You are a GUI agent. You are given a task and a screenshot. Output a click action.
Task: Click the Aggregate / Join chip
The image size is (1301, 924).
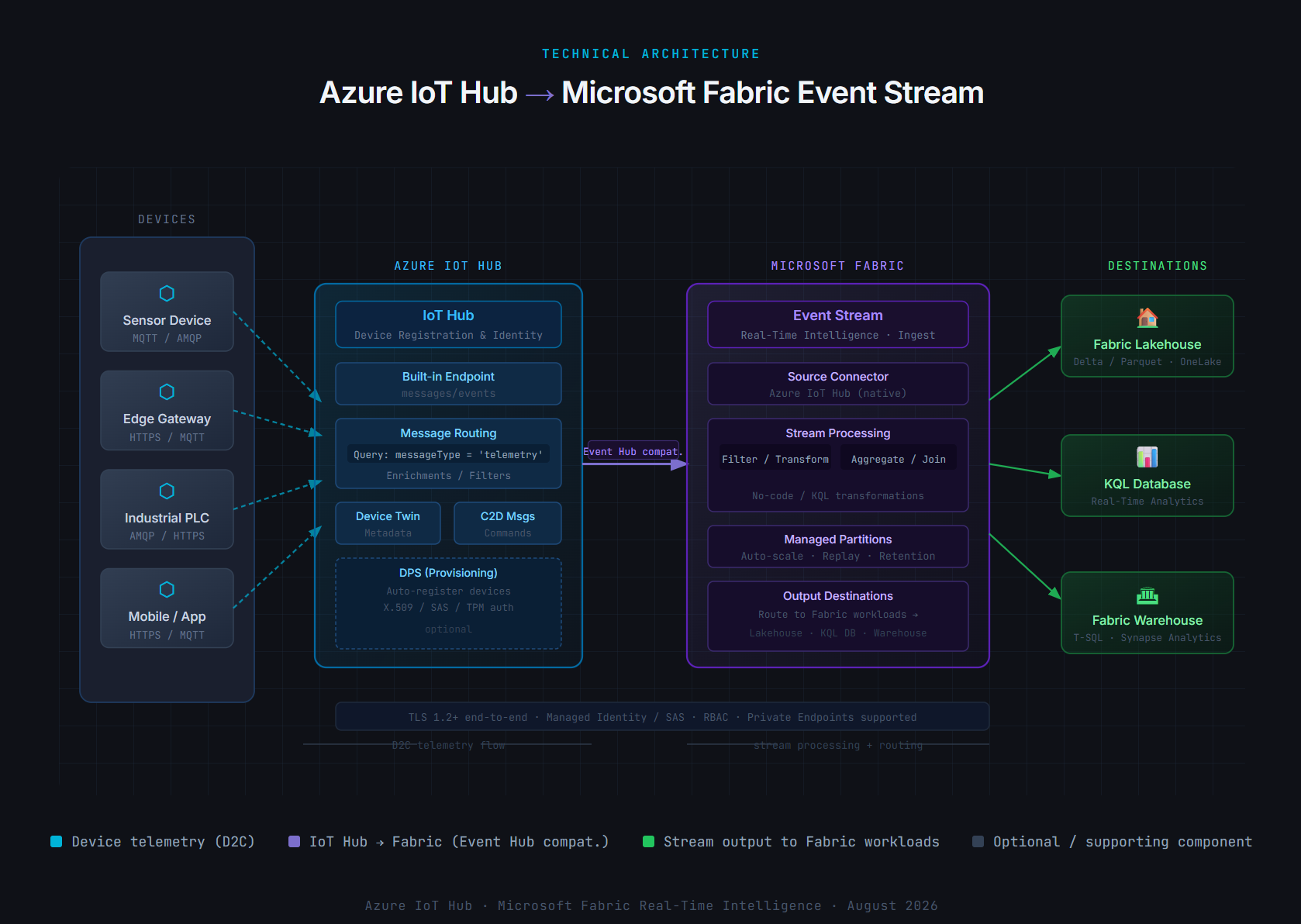coord(899,459)
